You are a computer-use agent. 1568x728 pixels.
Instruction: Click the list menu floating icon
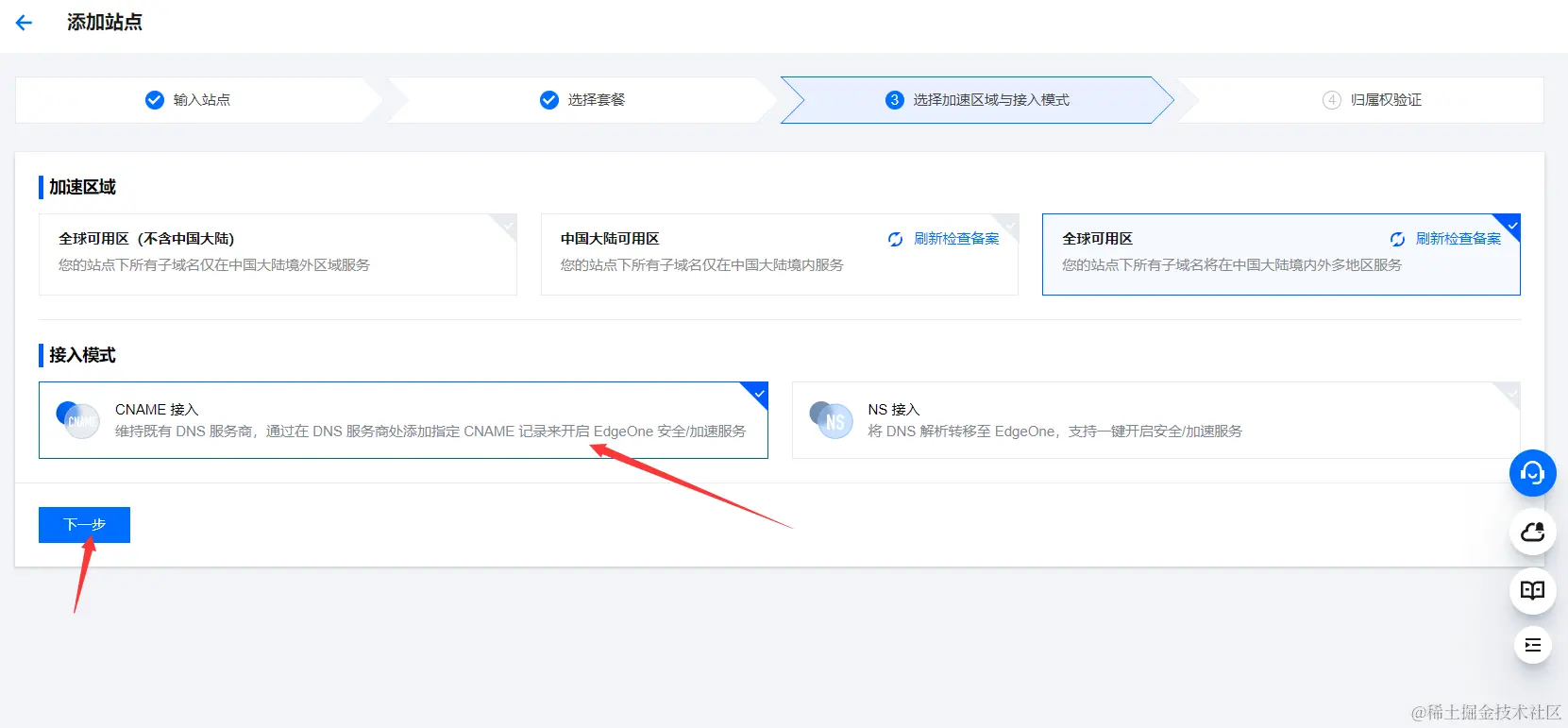(x=1532, y=645)
